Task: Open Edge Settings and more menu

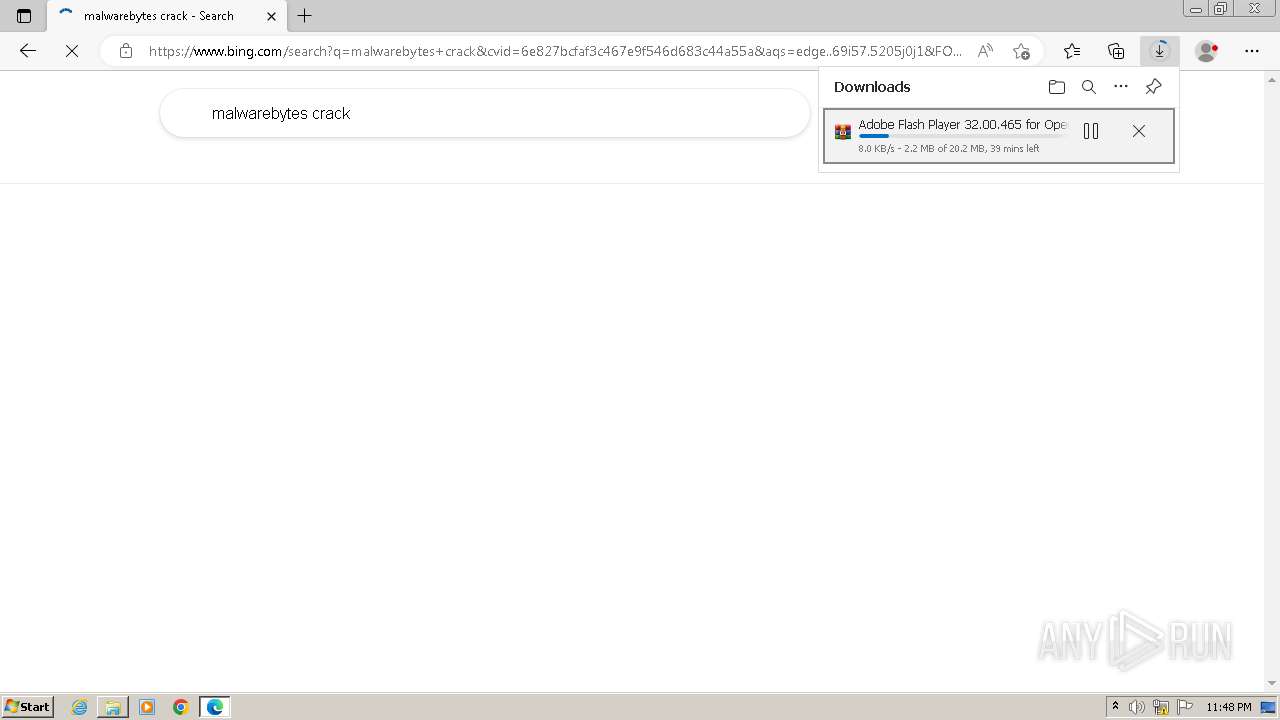Action: click(x=1252, y=51)
